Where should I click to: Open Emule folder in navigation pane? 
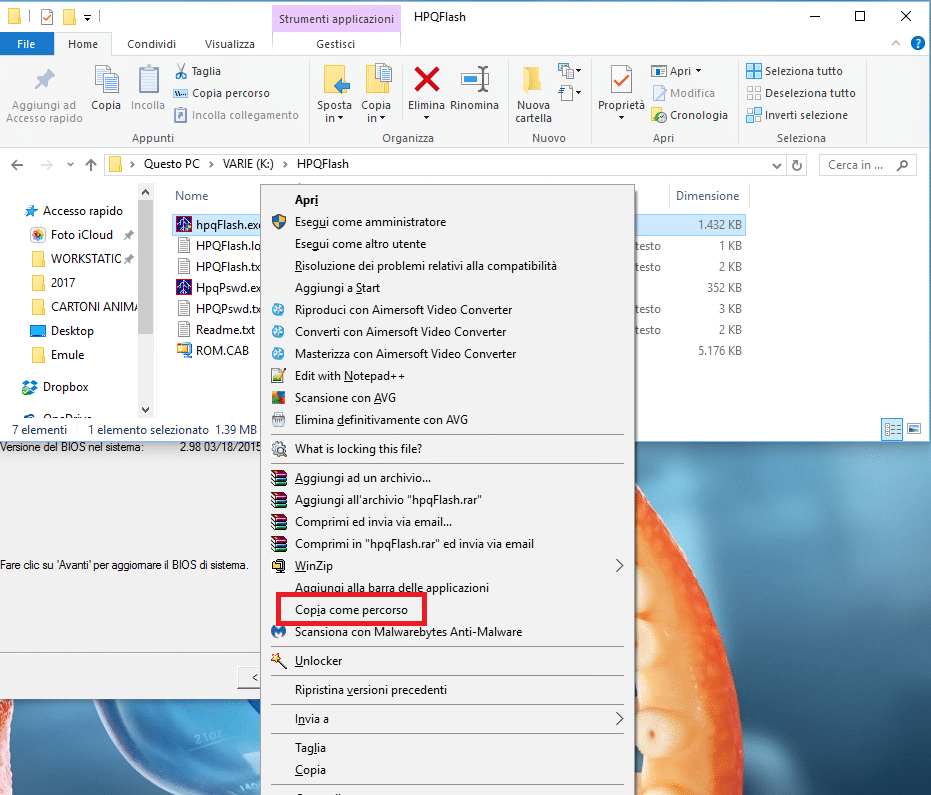[68, 355]
